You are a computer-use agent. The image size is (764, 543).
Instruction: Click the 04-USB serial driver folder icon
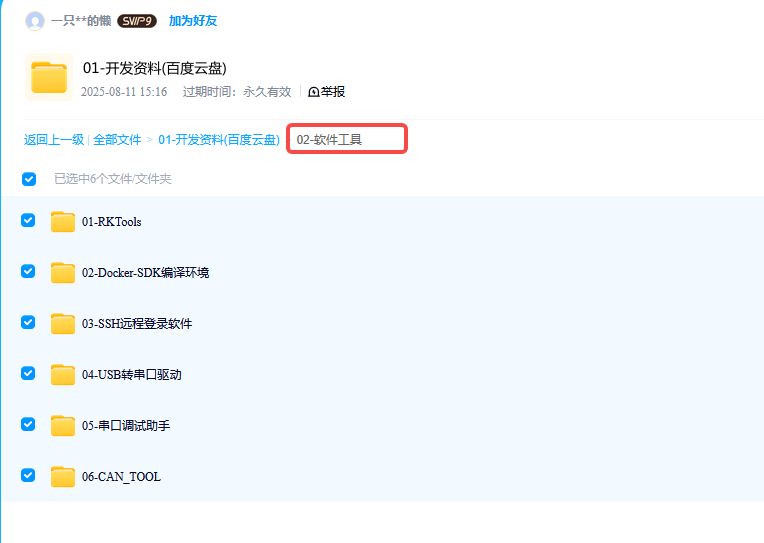(x=63, y=375)
